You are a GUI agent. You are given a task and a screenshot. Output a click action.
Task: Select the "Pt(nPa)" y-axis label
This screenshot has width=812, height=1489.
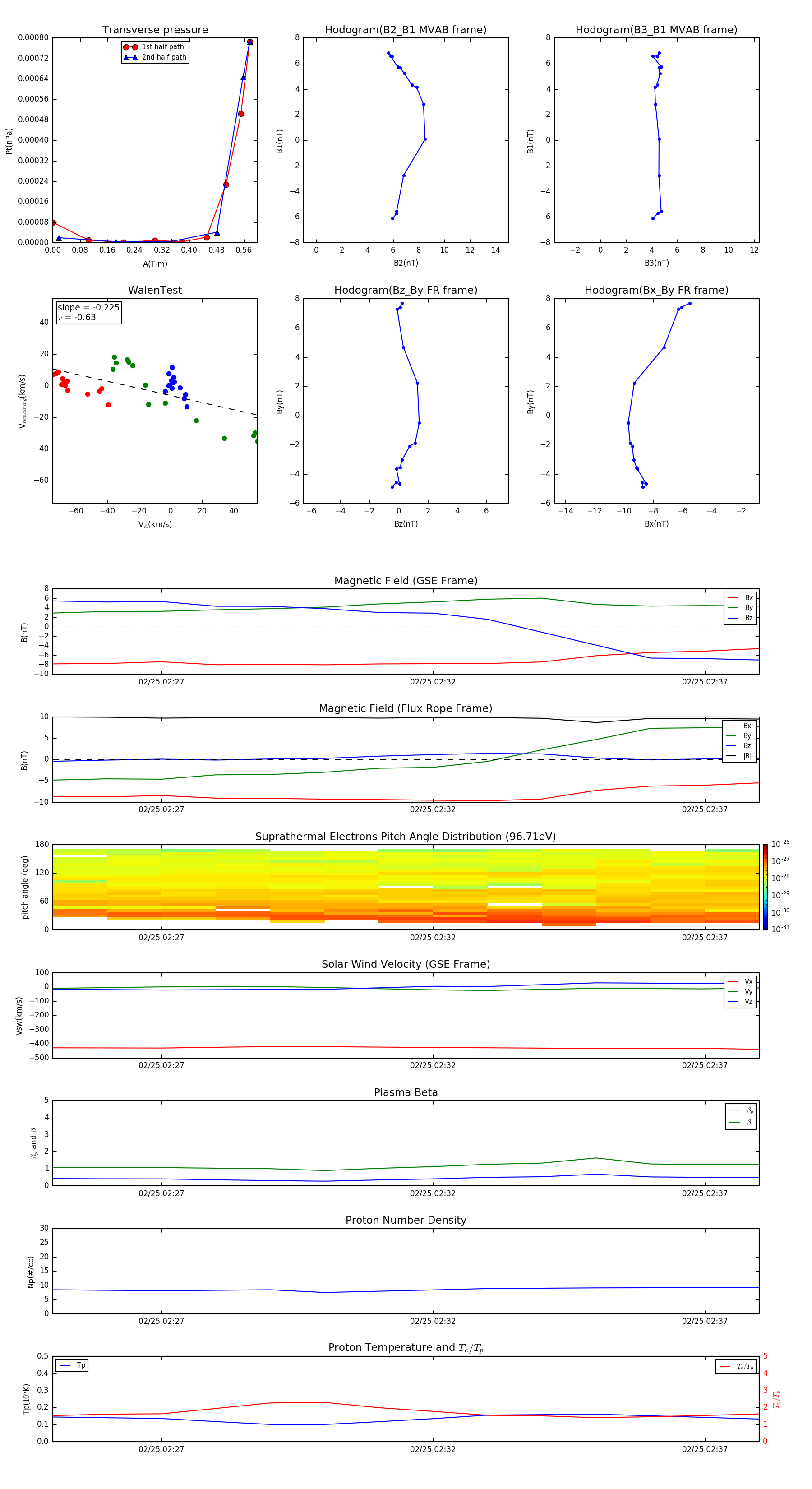tap(9, 141)
